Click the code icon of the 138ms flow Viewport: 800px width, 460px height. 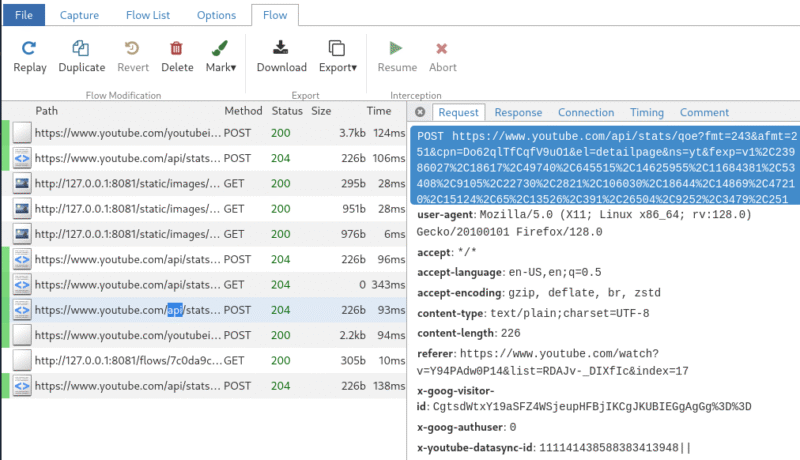tap(22, 386)
